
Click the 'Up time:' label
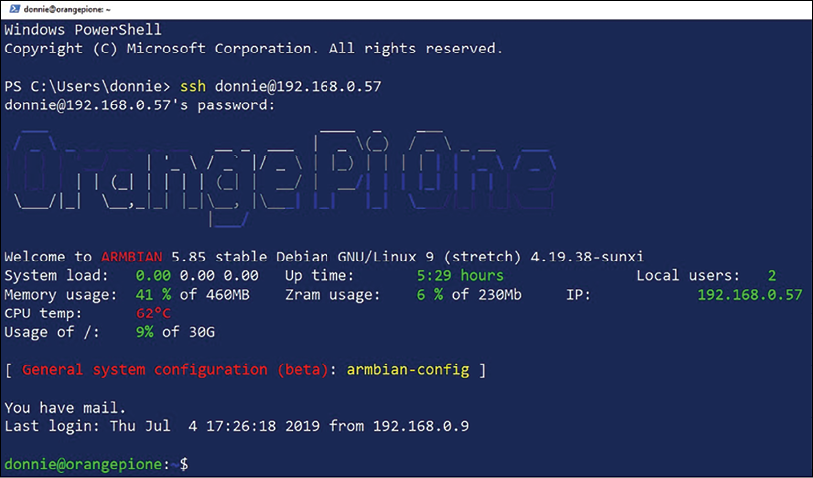coord(319,275)
